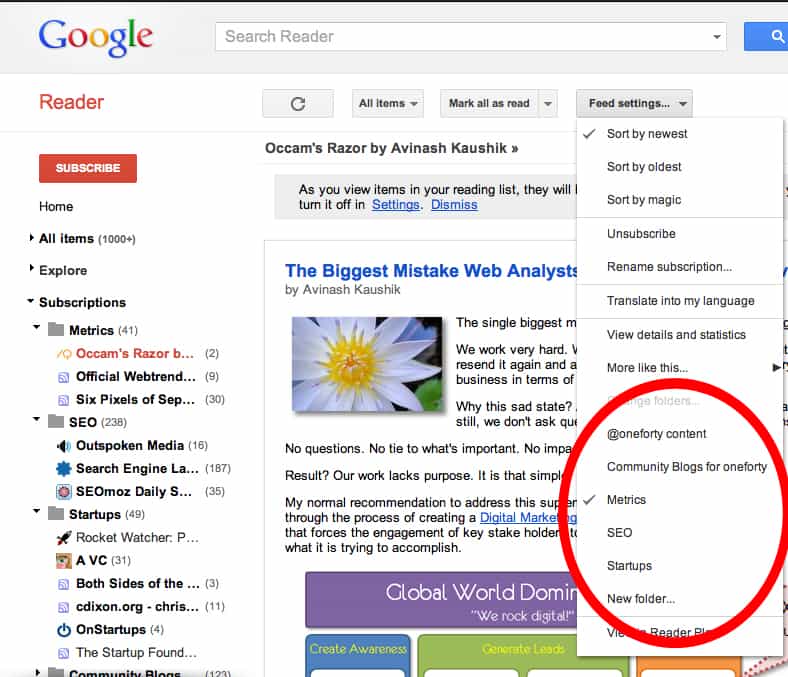788x677 pixels.
Task: Open the All items dropdown
Action: (387, 104)
